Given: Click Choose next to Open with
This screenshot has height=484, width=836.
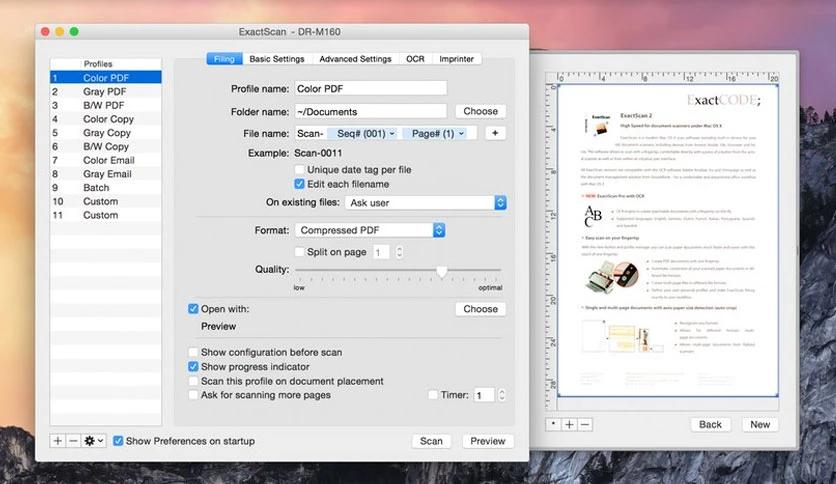Looking at the screenshot, I should tap(480, 309).
